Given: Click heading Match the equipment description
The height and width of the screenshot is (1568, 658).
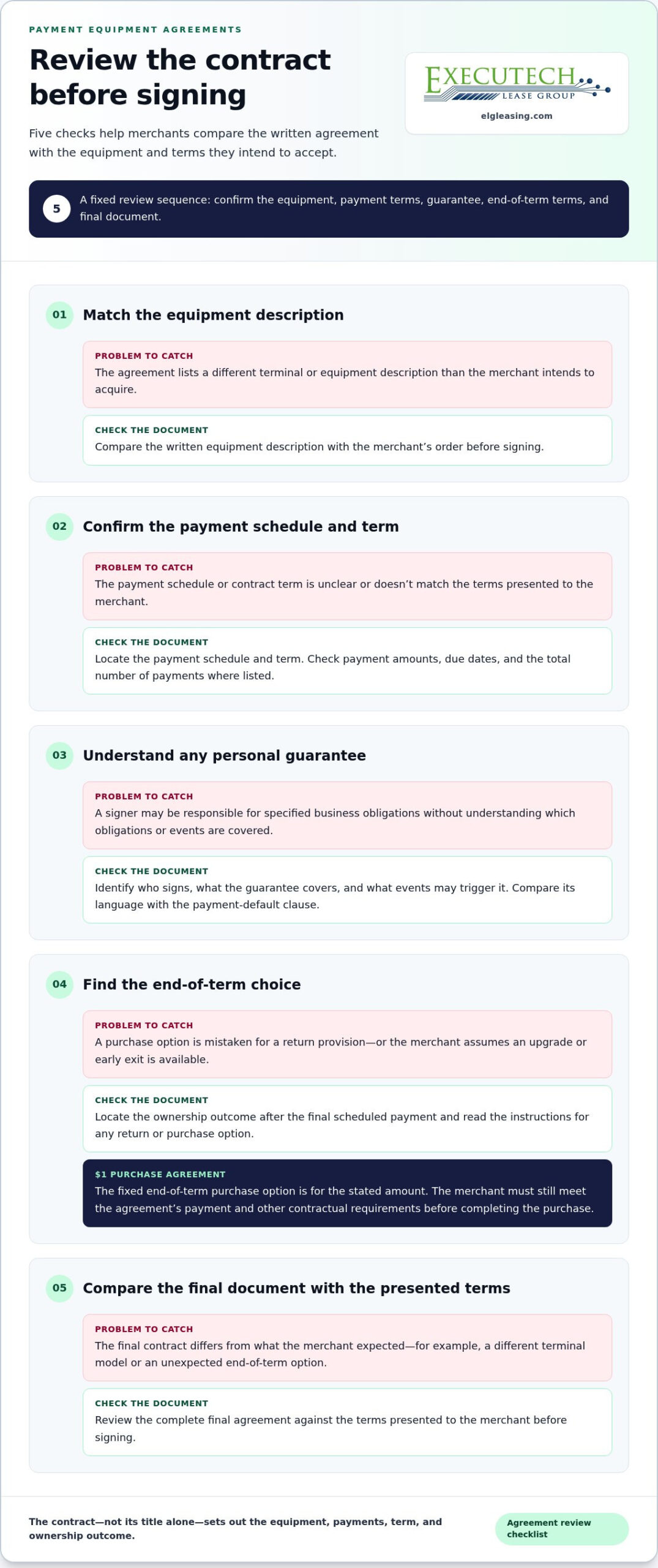Looking at the screenshot, I should click(213, 315).
